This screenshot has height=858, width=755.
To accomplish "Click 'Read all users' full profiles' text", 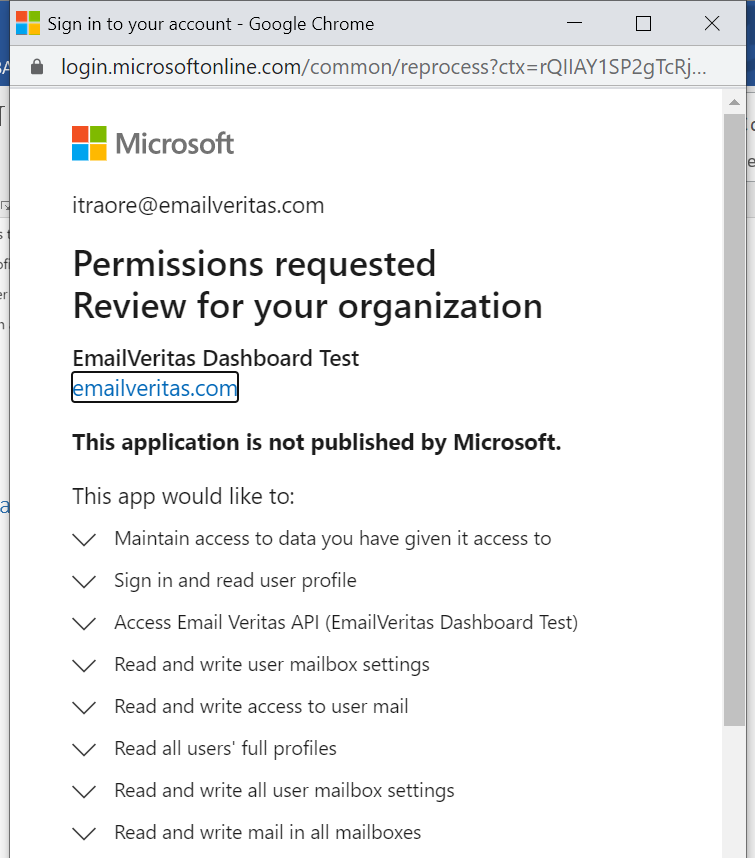I will pyautogui.click(x=225, y=749).
